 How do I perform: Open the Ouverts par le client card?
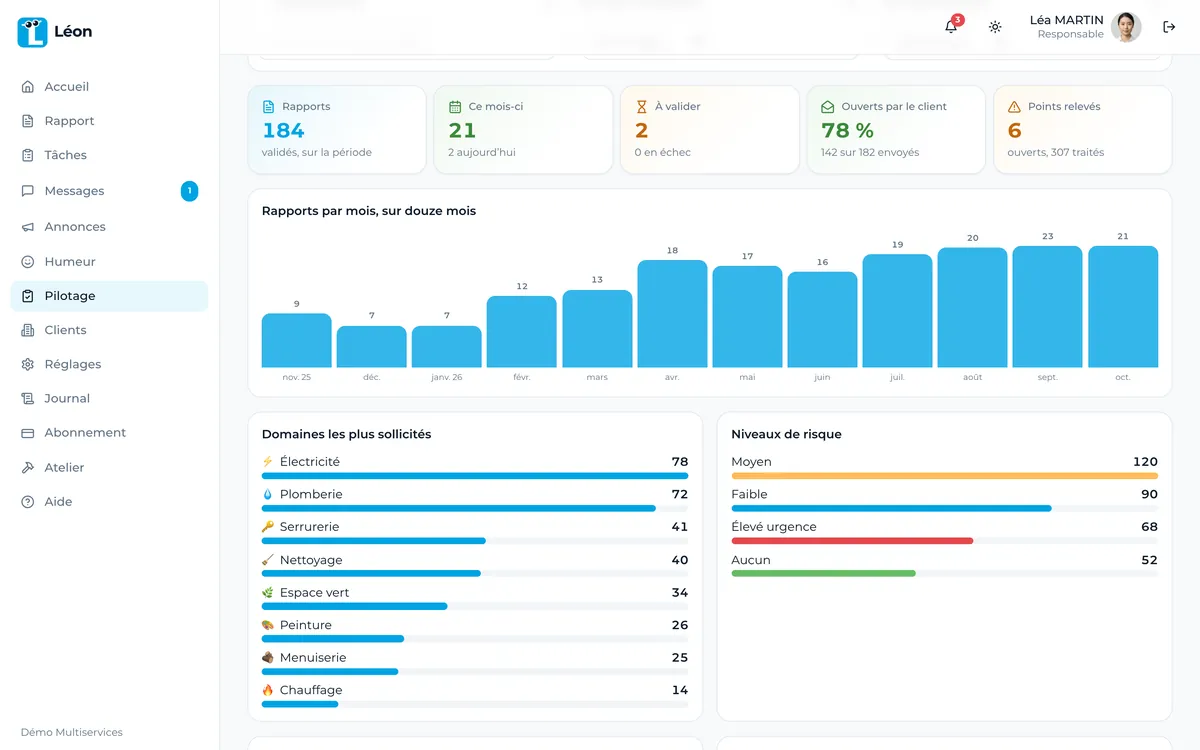click(896, 130)
